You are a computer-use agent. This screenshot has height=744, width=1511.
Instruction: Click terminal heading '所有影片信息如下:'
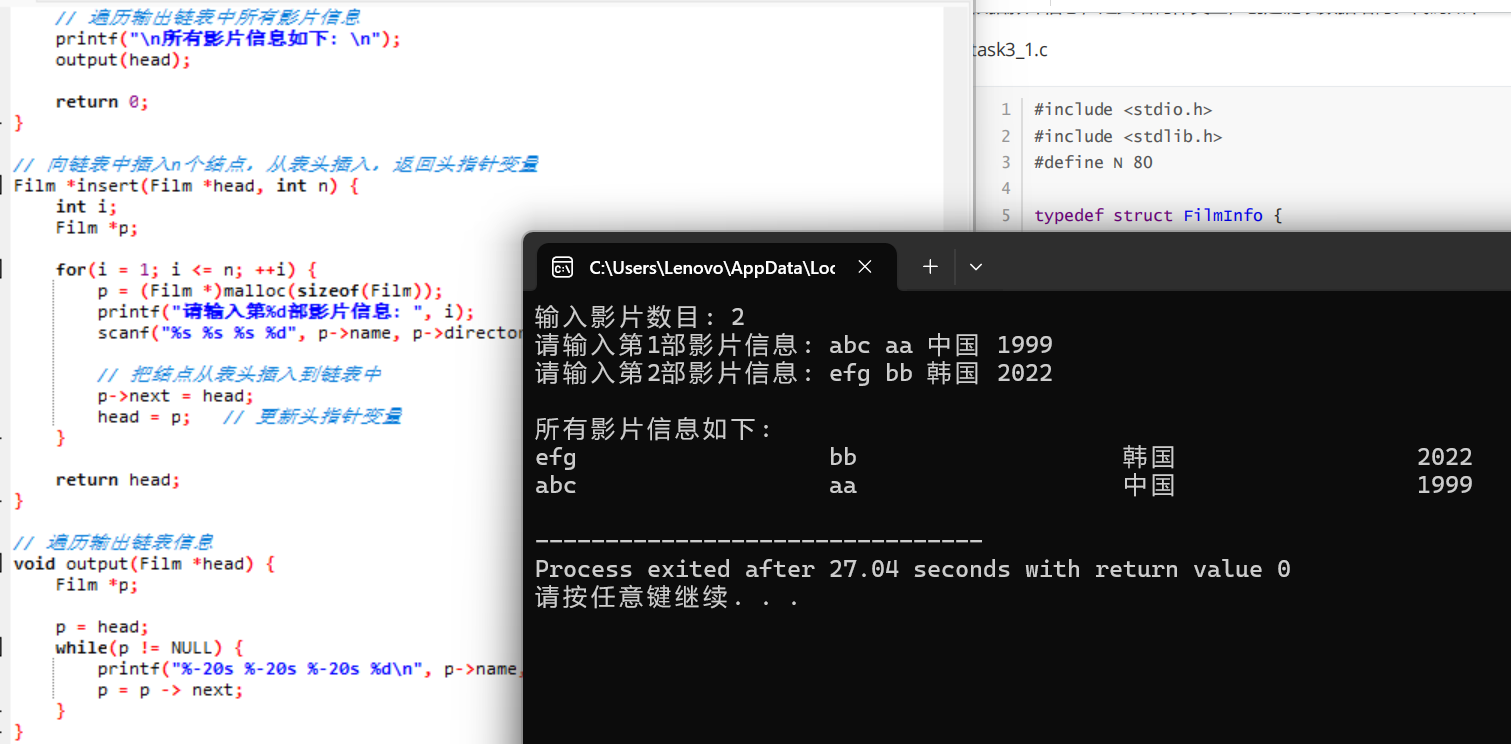654,430
